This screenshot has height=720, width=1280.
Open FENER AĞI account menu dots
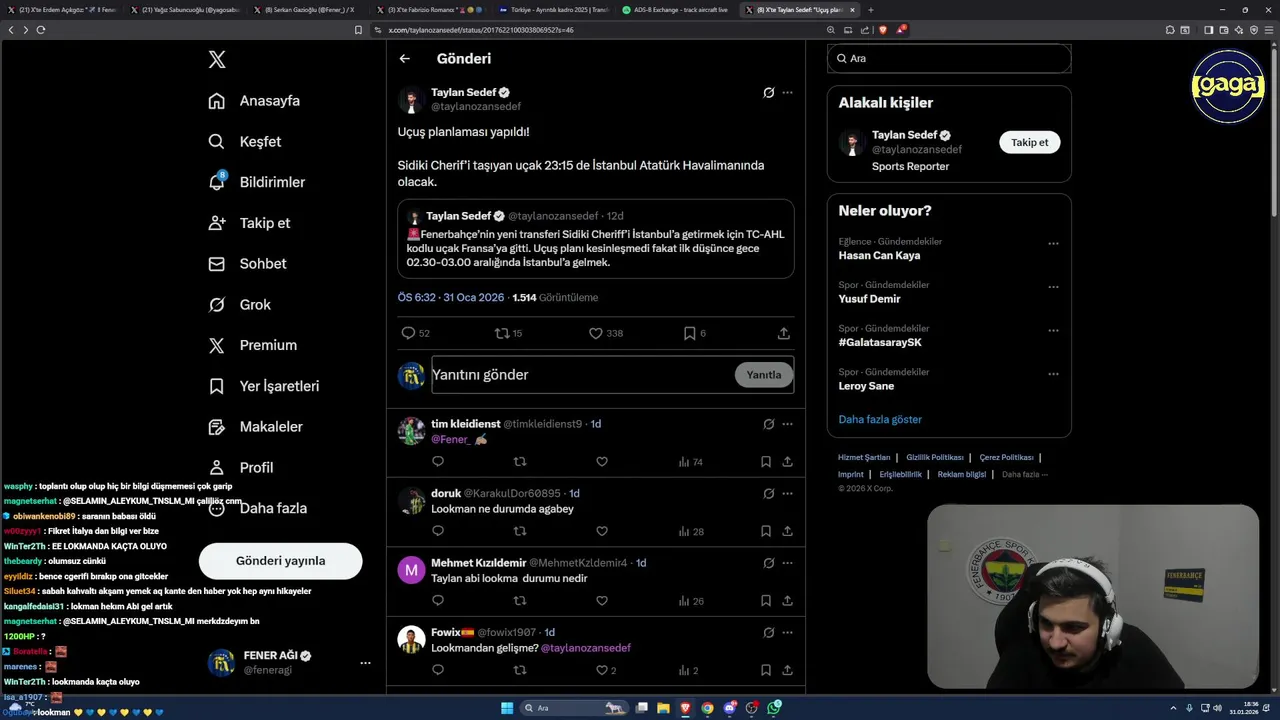click(365, 663)
